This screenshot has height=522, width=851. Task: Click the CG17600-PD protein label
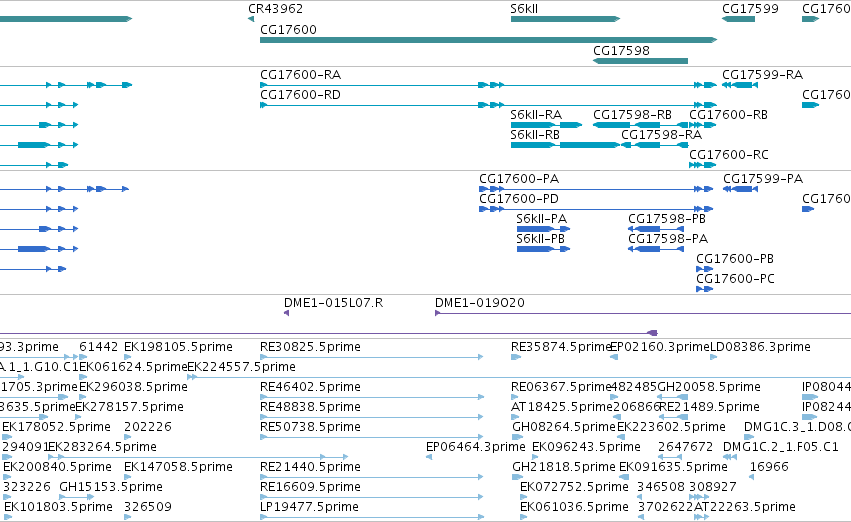[518, 199]
